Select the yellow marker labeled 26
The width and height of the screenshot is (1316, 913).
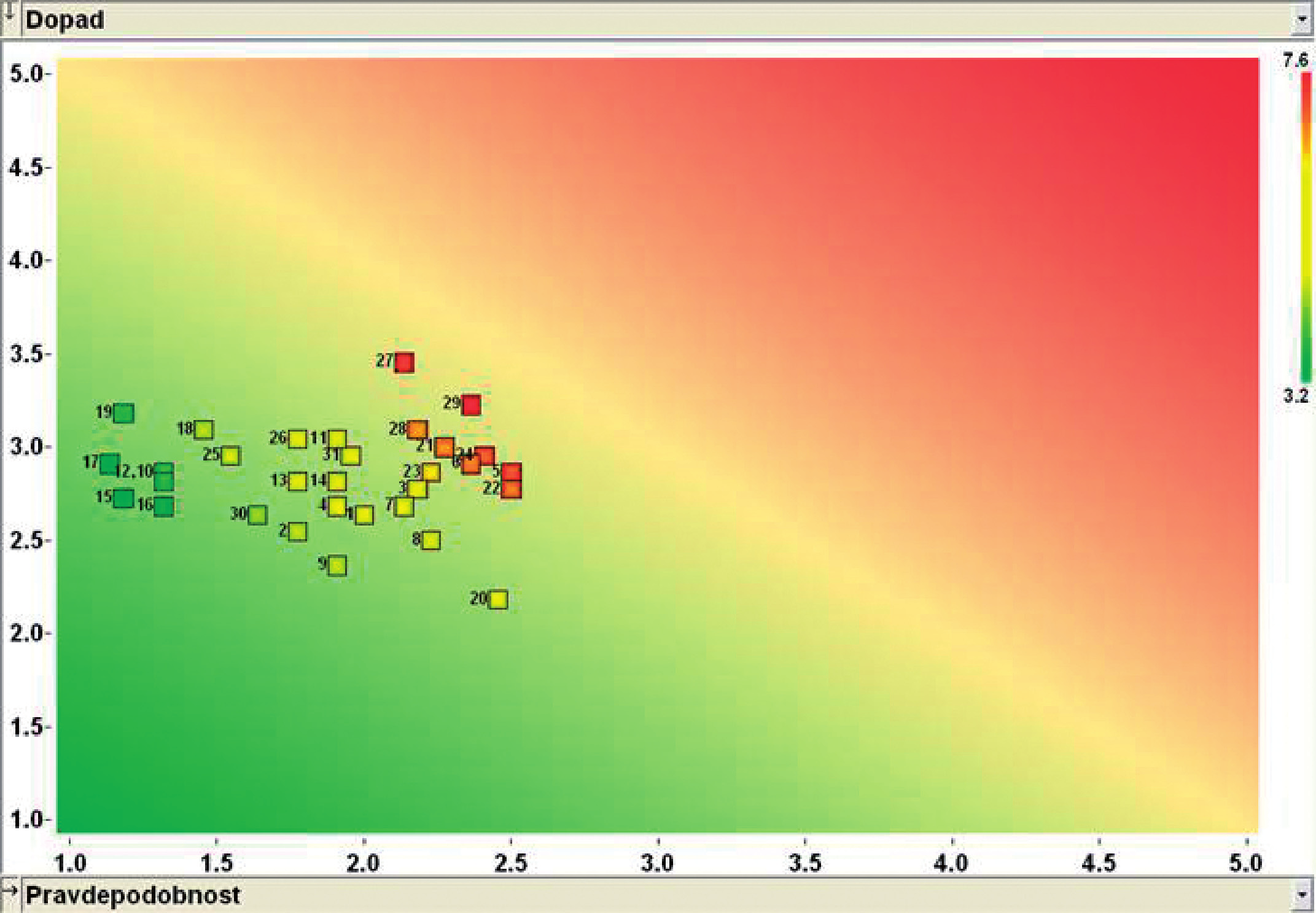point(298,439)
